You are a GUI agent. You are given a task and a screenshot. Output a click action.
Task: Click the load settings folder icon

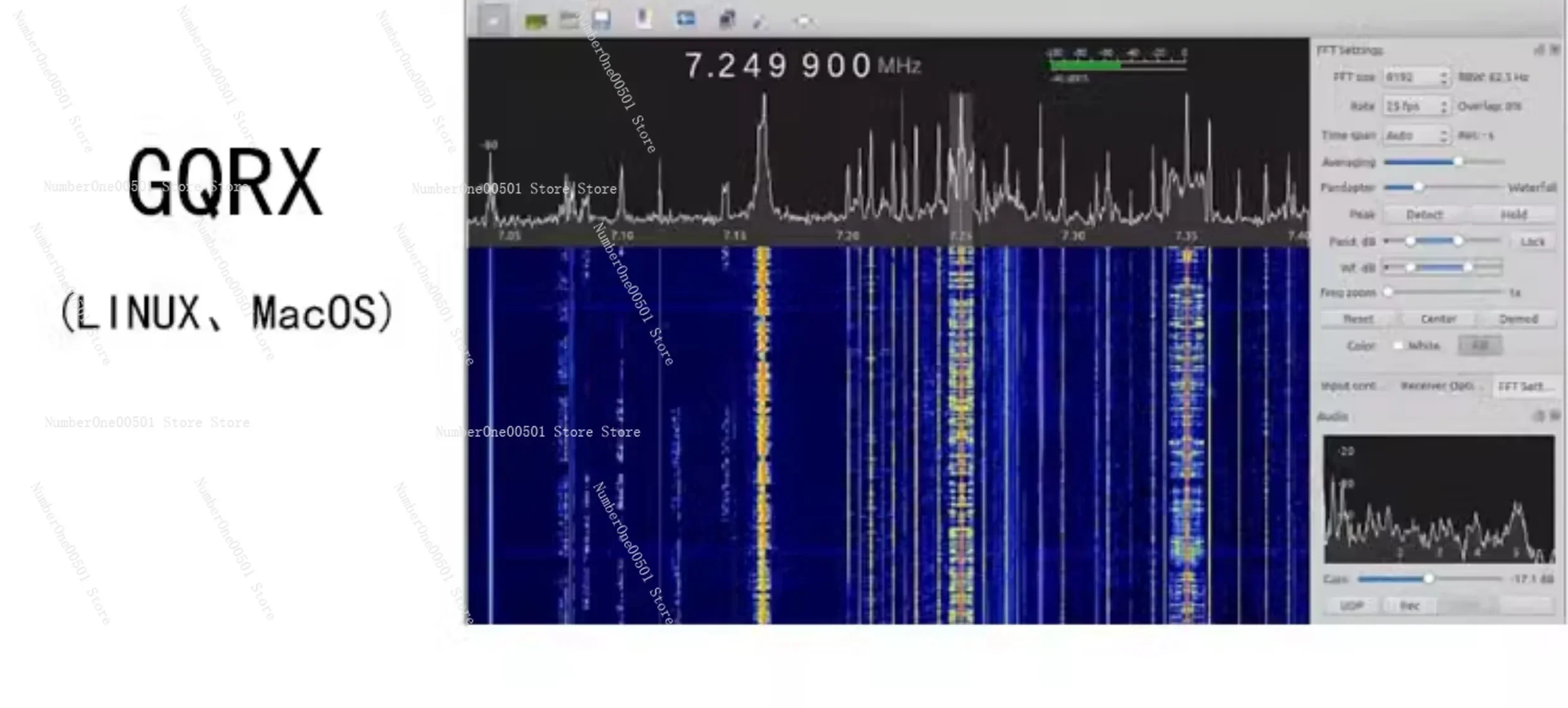[569, 20]
